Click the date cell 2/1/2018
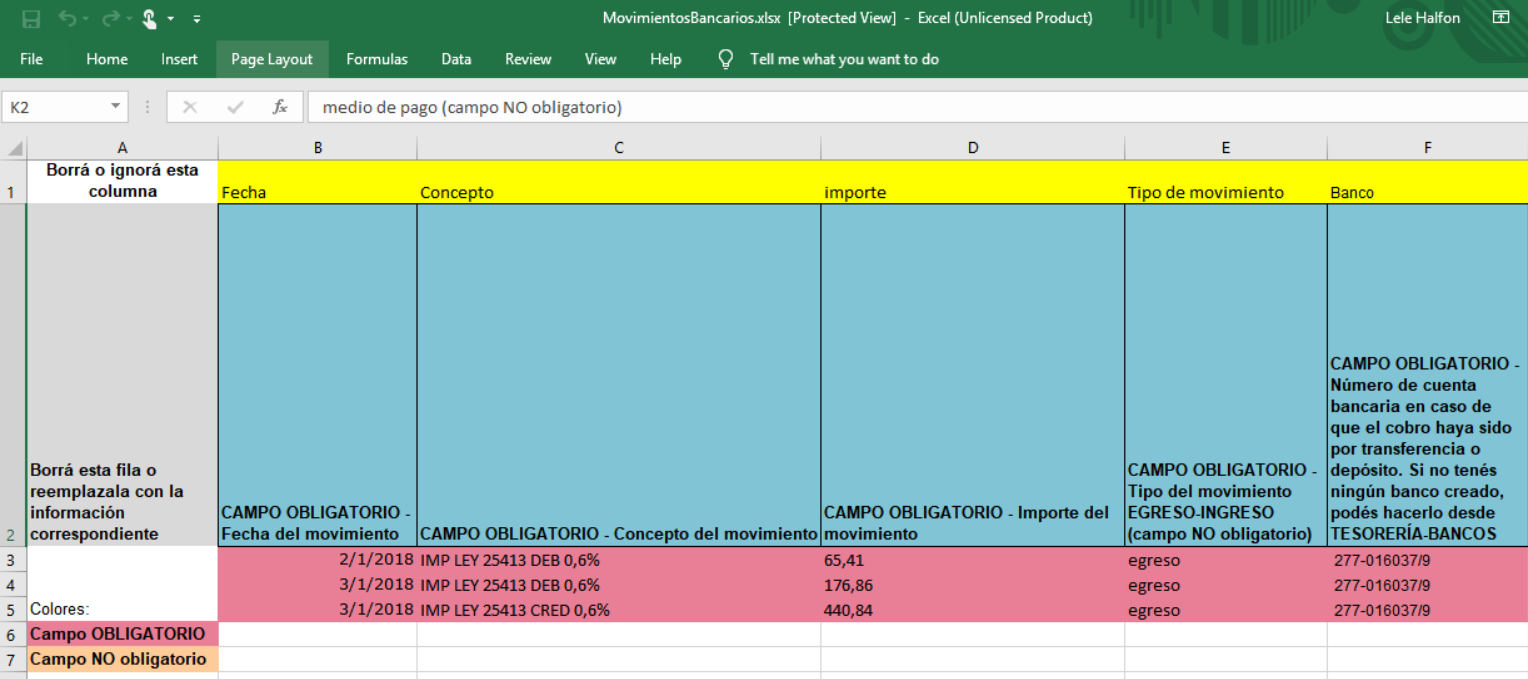The height and width of the screenshot is (679, 1528). (x=318, y=560)
